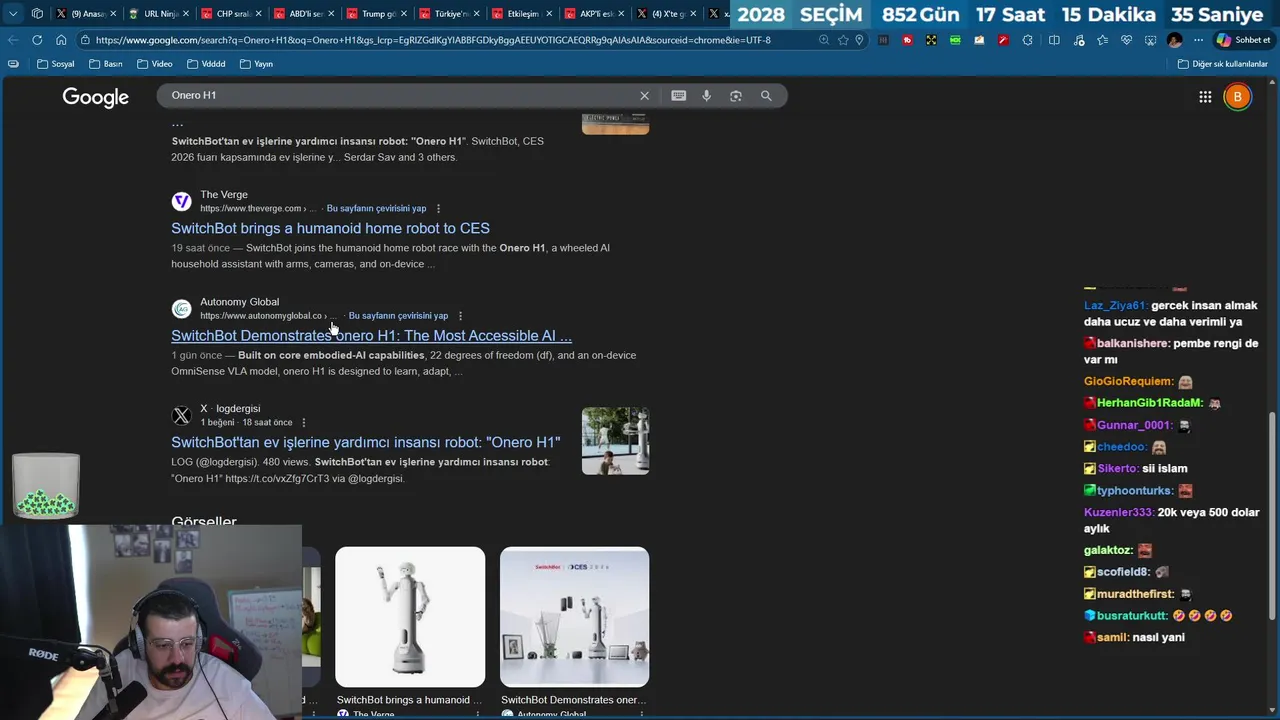This screenshot has width=1280, height=720.
Task: Open more options for Autonomy Global result
Action: coord(460,316)
